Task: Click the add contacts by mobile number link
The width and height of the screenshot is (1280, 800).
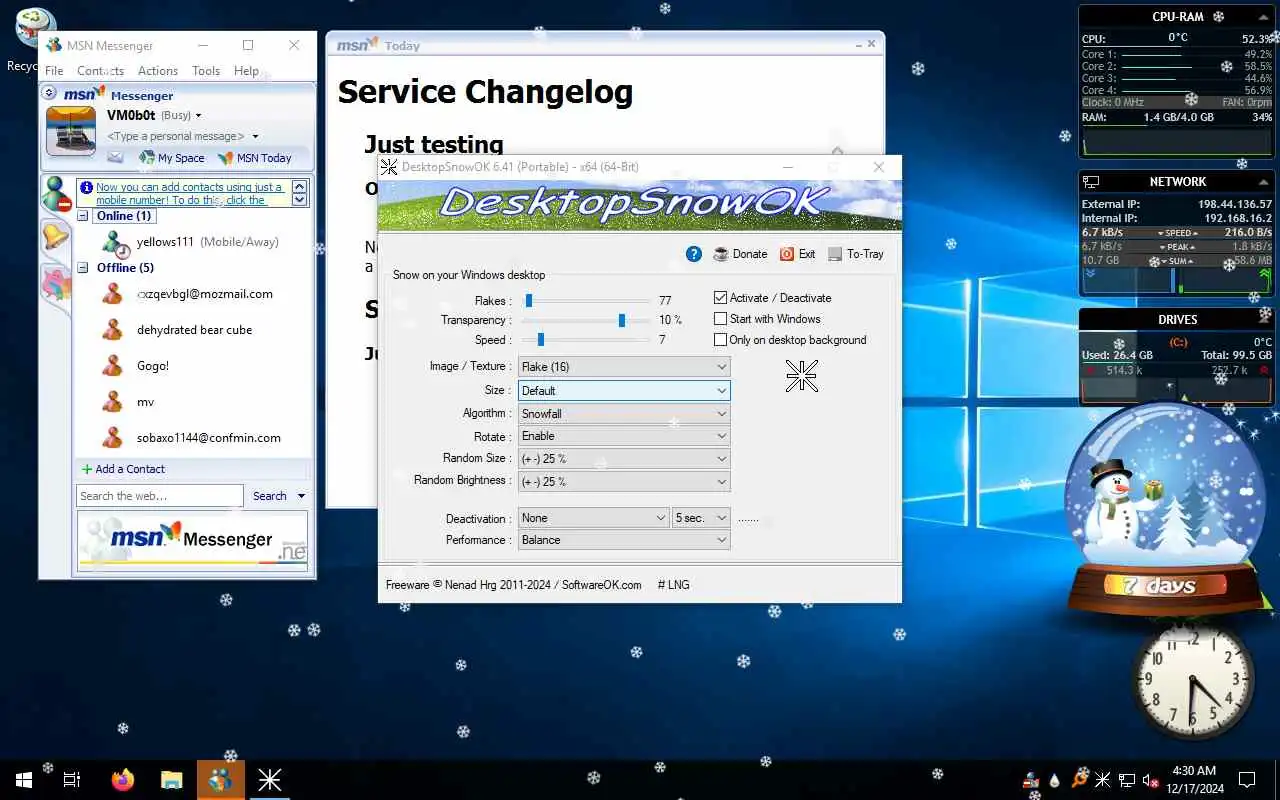Action: pos(189,193)
